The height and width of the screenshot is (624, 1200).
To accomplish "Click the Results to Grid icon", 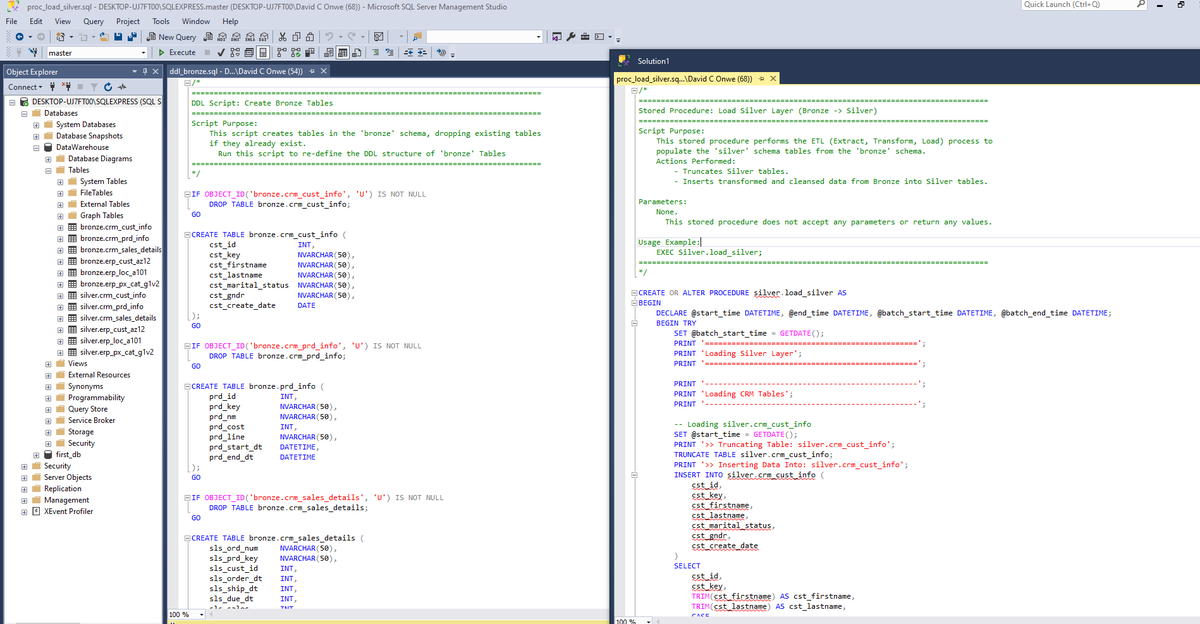I will pyautogui.click(x=343, y=52).
